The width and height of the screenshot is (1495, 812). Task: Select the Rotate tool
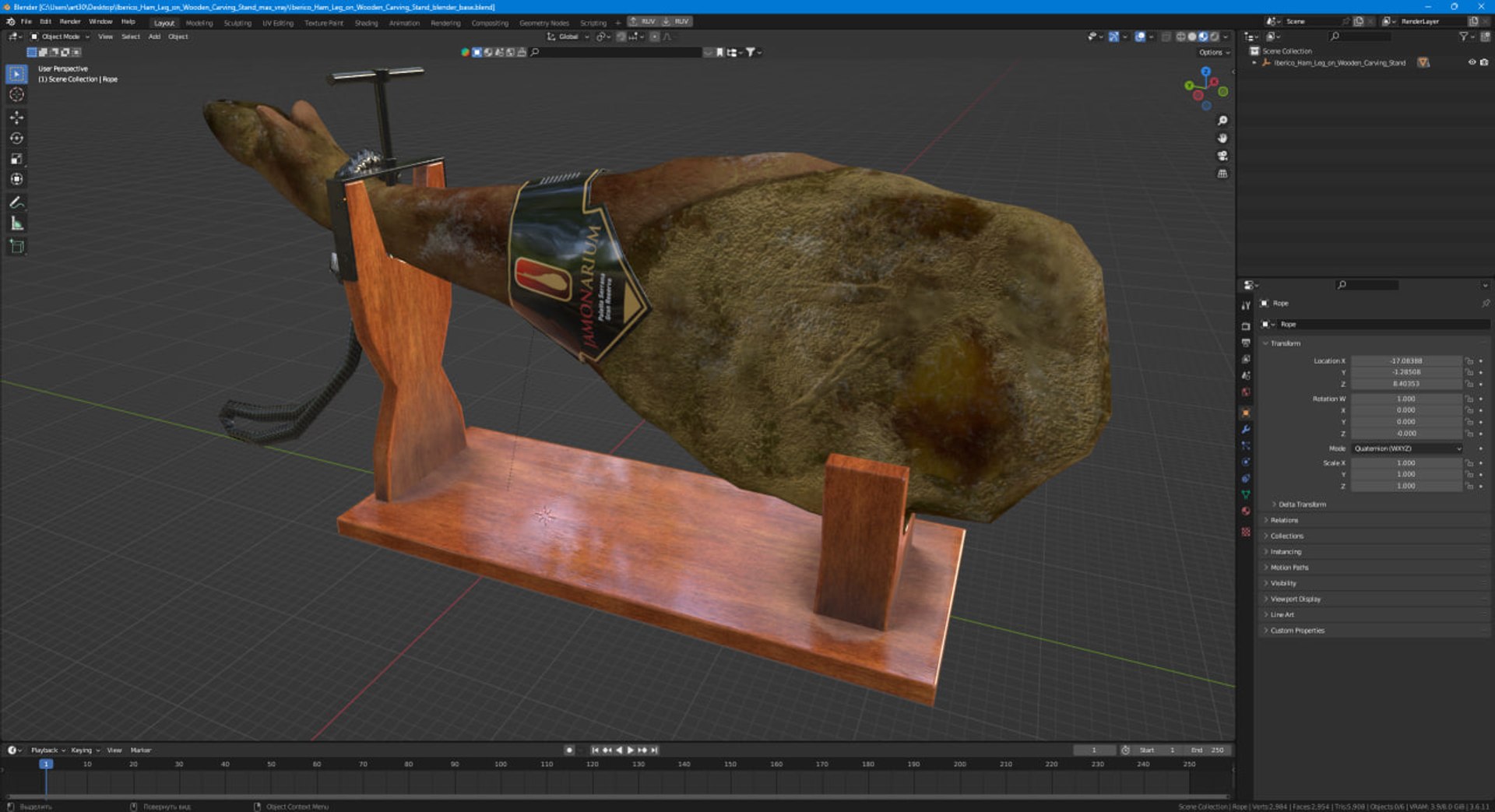coord(16,138)
